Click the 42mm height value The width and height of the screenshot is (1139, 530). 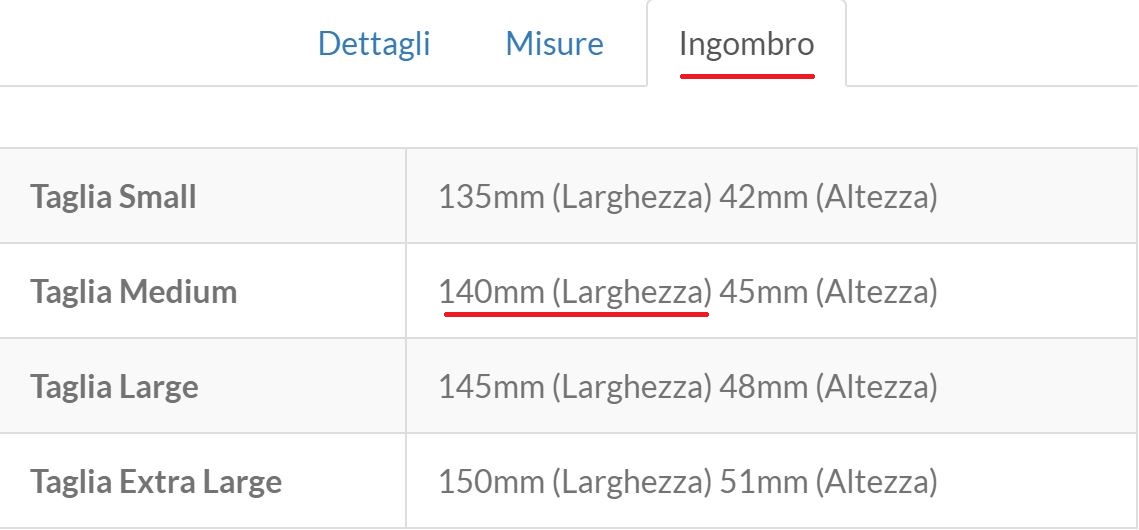762,197
